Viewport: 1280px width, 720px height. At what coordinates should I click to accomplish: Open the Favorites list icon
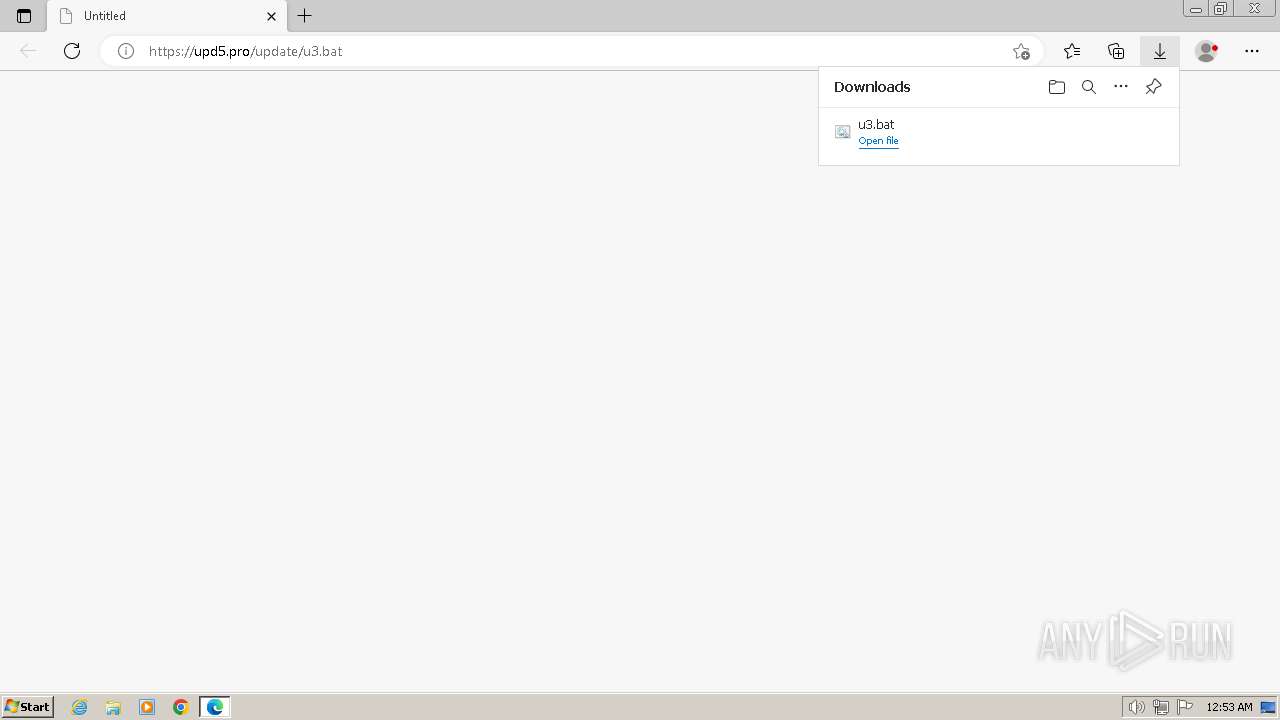point(1072,51)
